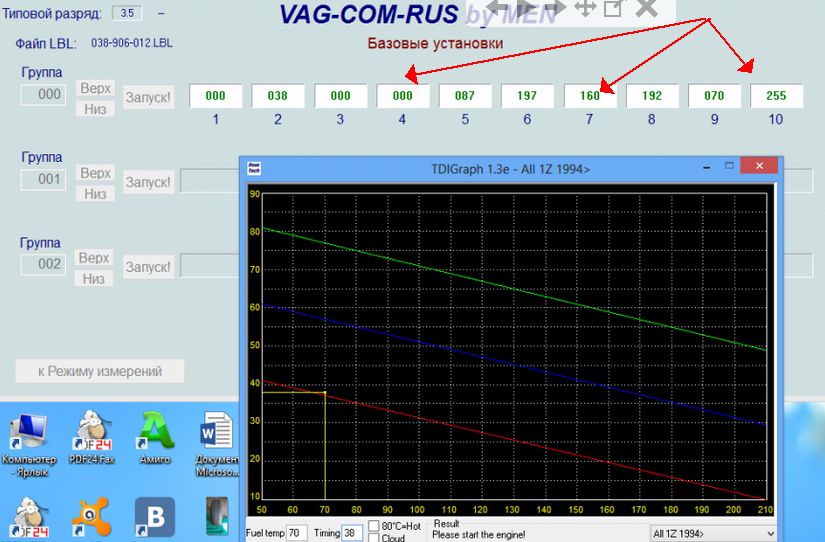Click the Группа 001 number field

44,179
